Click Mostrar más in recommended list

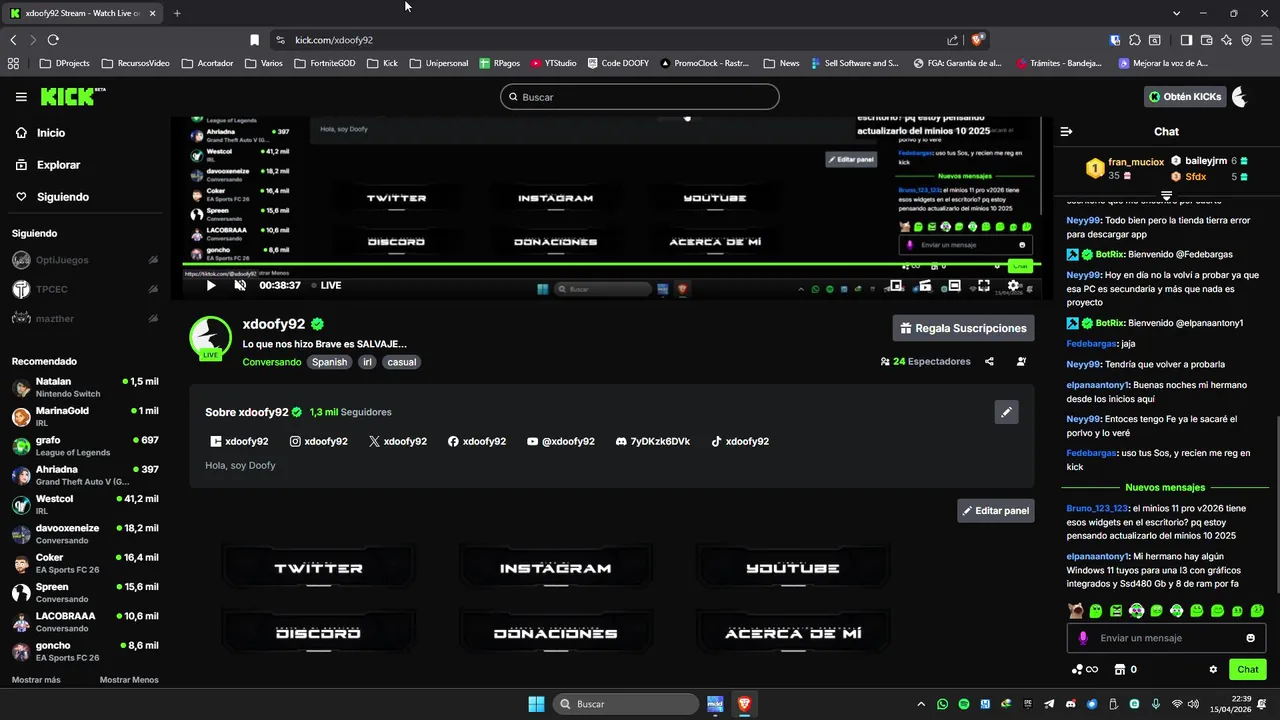click(x=36, y=680)
